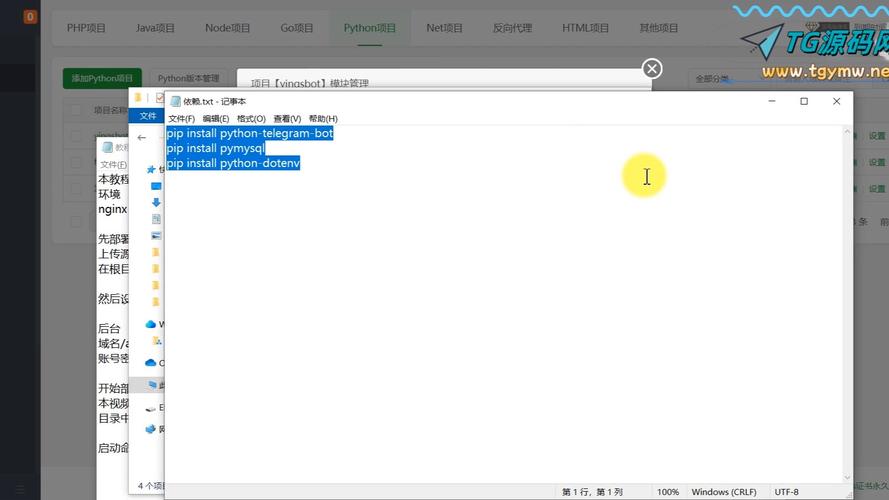Select the This PC icon in the navigation pane
This screenshot has width=889, height=500.
pyautogui.click(x=152, y=385)
